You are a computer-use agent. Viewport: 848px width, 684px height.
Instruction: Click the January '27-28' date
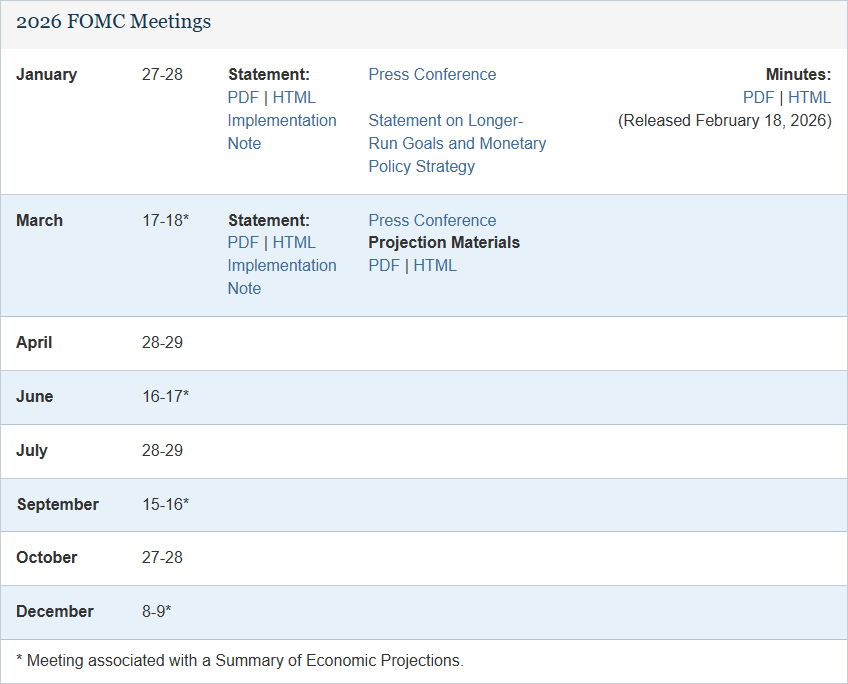pos(162,75)
